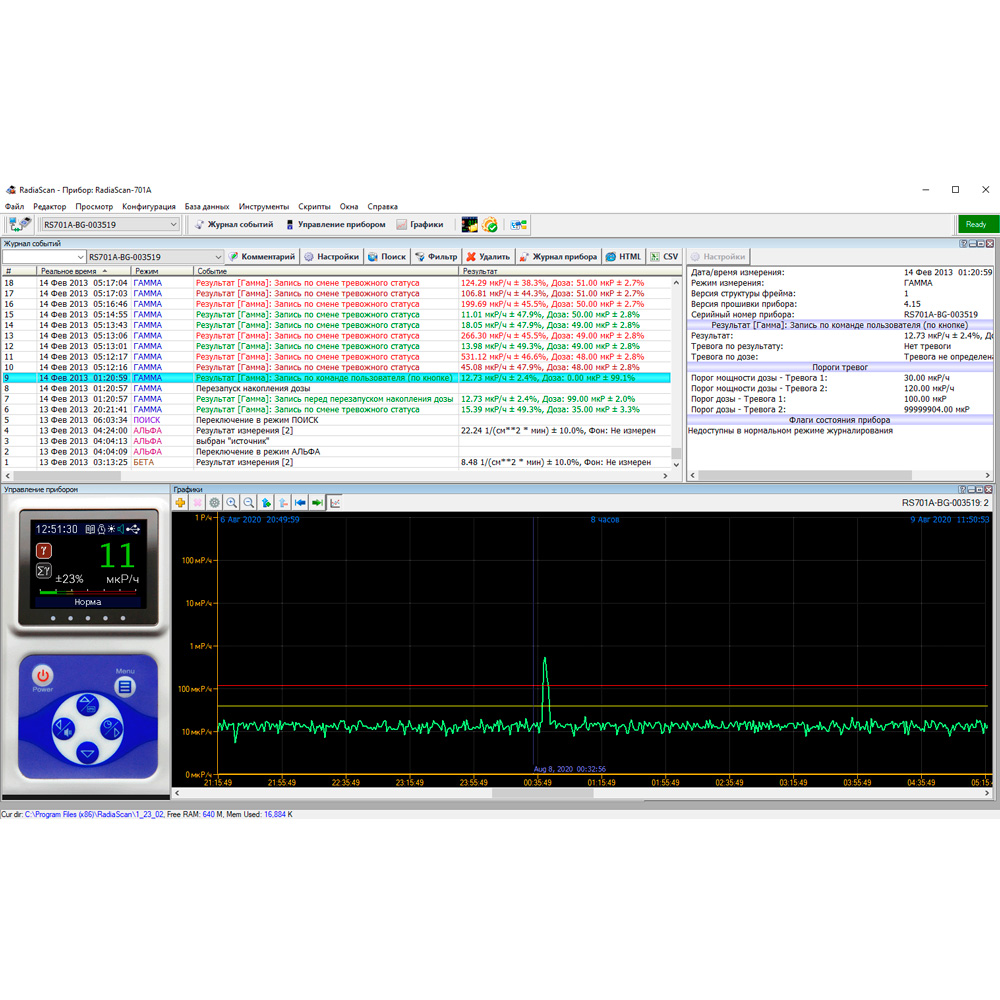Open the empty combo box left of journal toolbar
1000x1000 pixels.
(80, 257)
